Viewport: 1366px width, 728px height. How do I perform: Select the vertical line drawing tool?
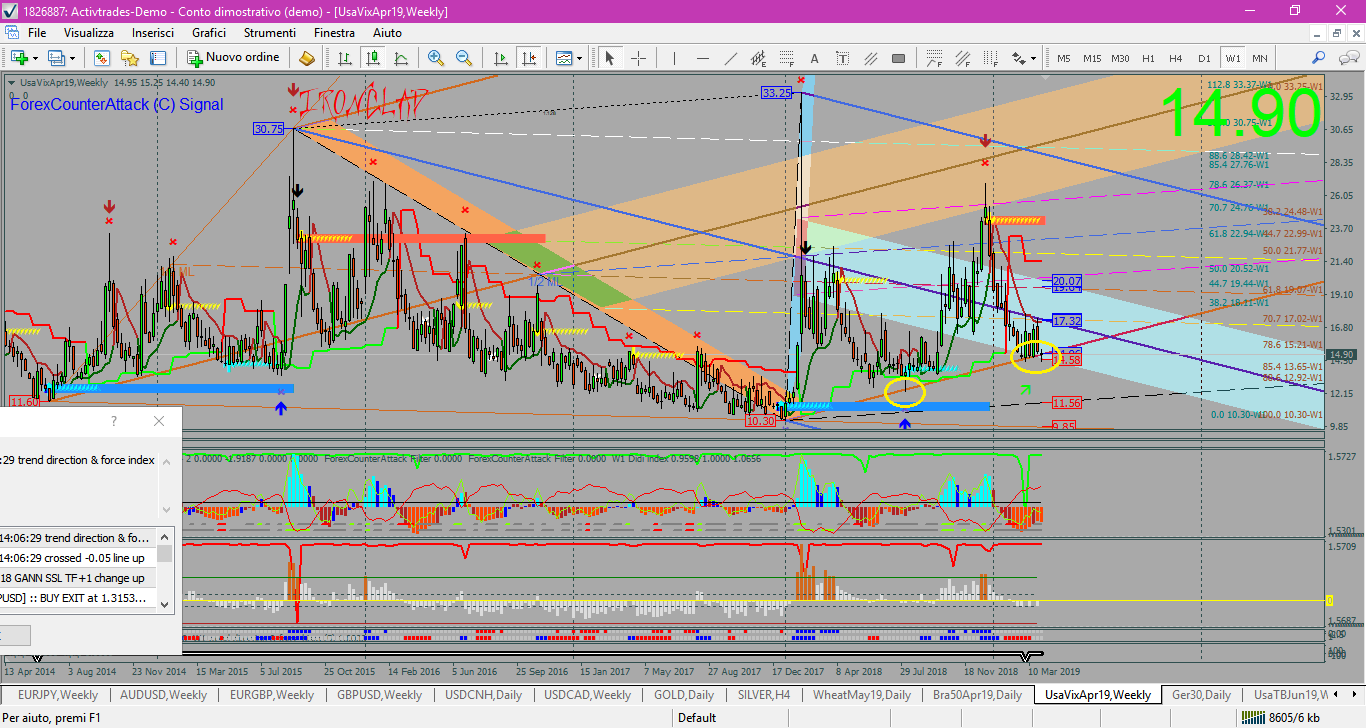click(x=675, y=58)
